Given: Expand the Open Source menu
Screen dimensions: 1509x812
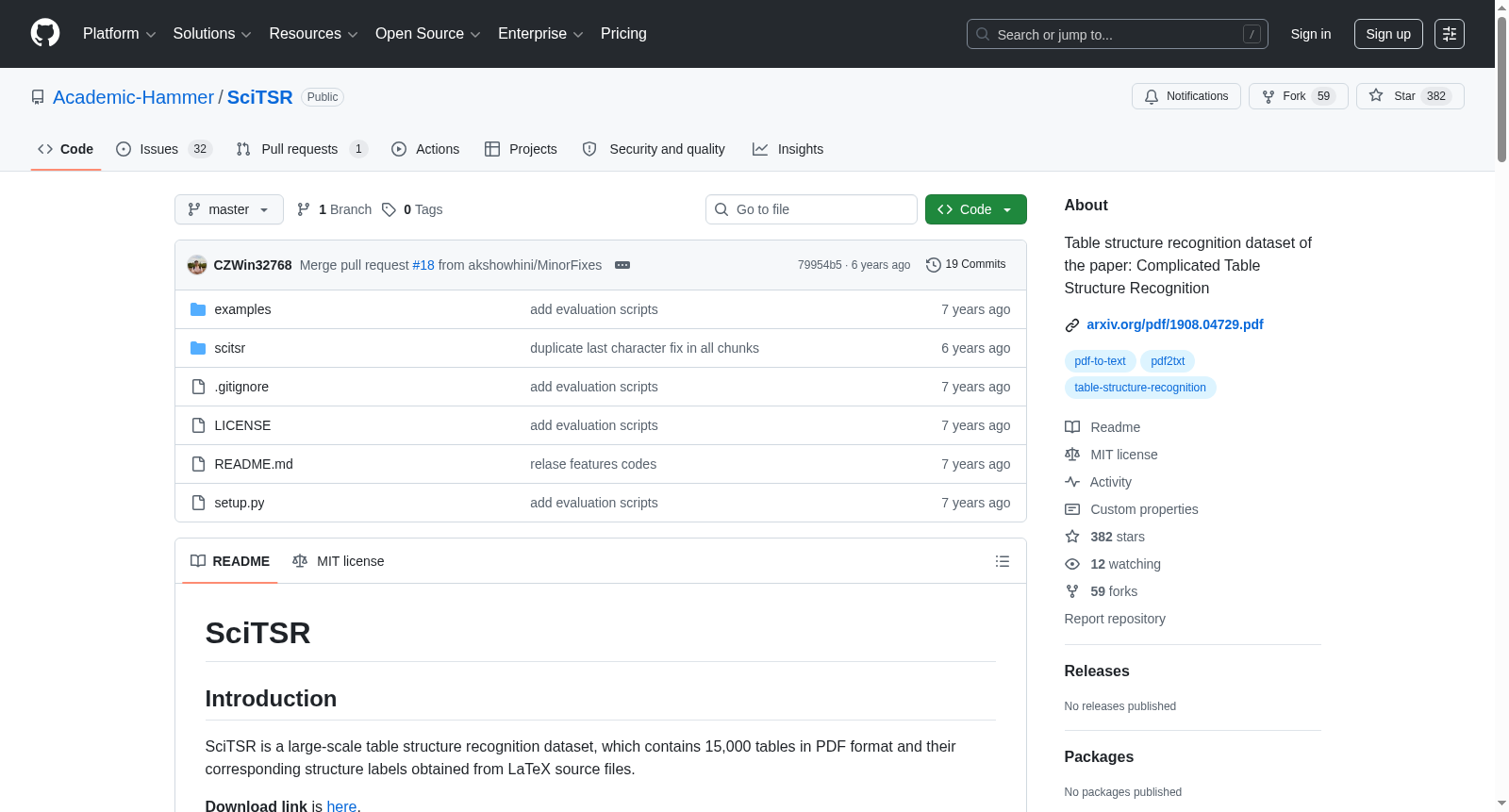Looking at the screenshot, I should pos(428,34).
